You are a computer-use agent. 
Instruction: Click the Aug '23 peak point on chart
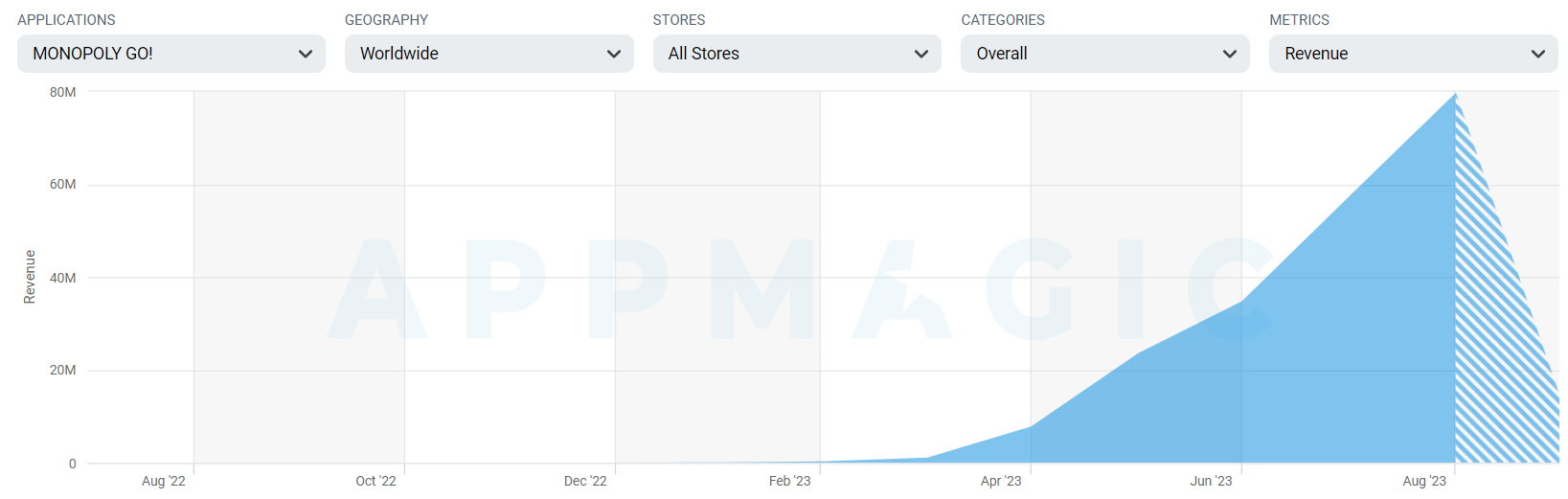1455,94
